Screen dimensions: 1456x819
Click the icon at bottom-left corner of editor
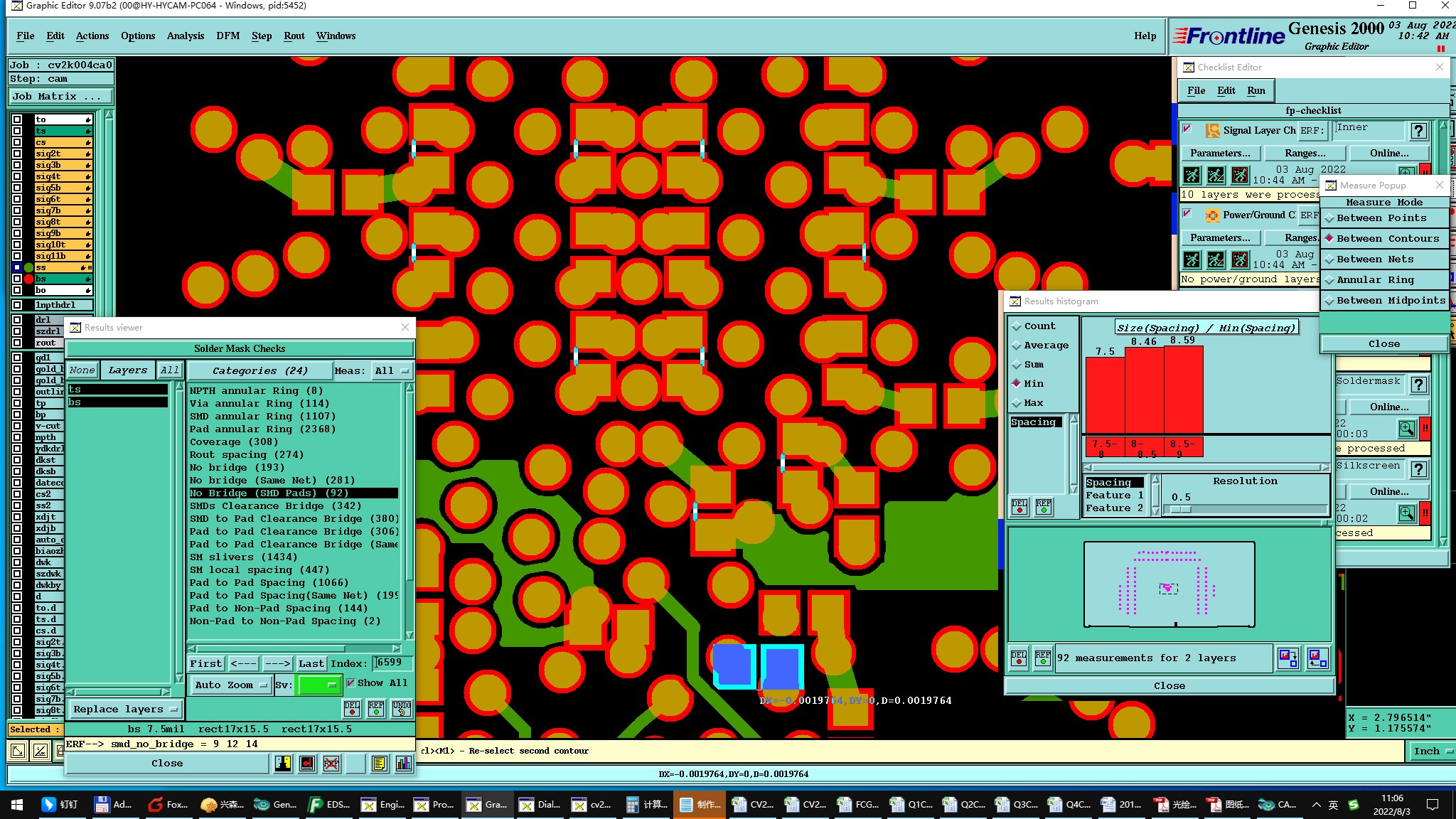18,751
